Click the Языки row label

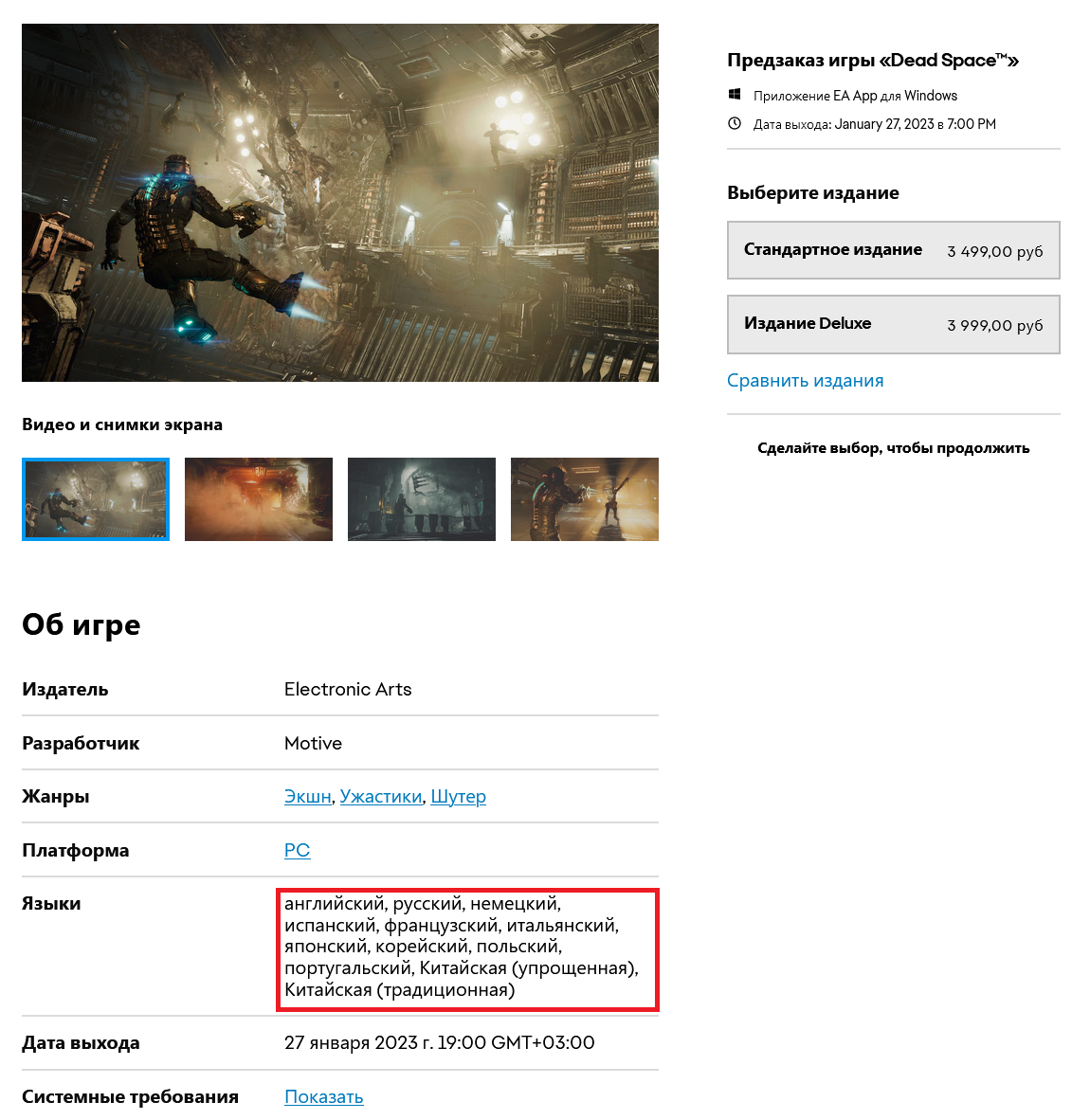[51, 904]
